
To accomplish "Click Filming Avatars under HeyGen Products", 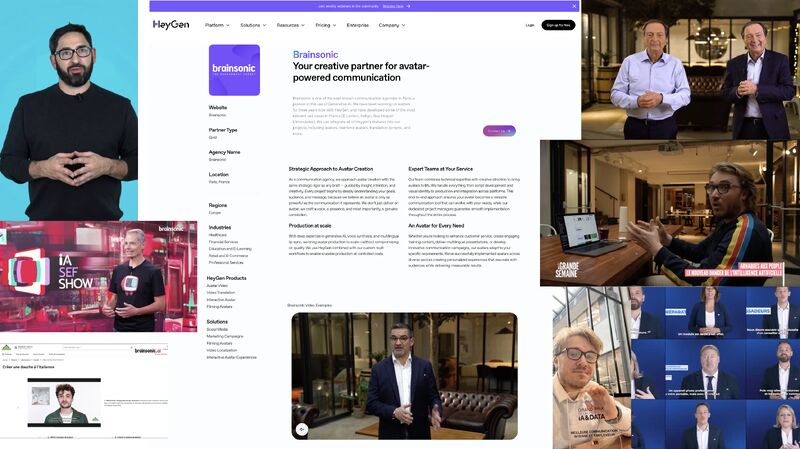I will coord(219,307).
